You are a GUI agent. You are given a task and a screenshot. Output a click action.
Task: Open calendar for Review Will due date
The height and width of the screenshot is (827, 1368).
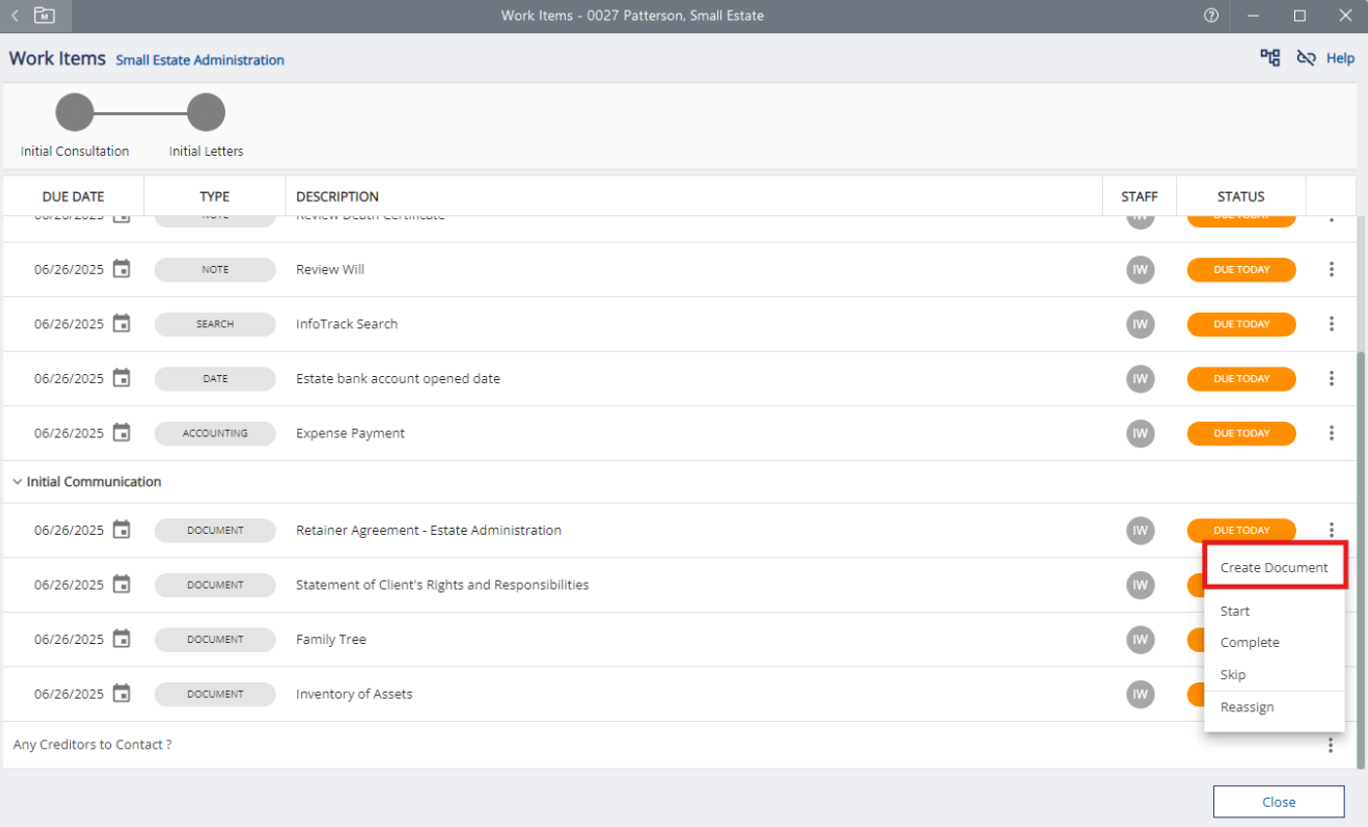tap(121, 269)
